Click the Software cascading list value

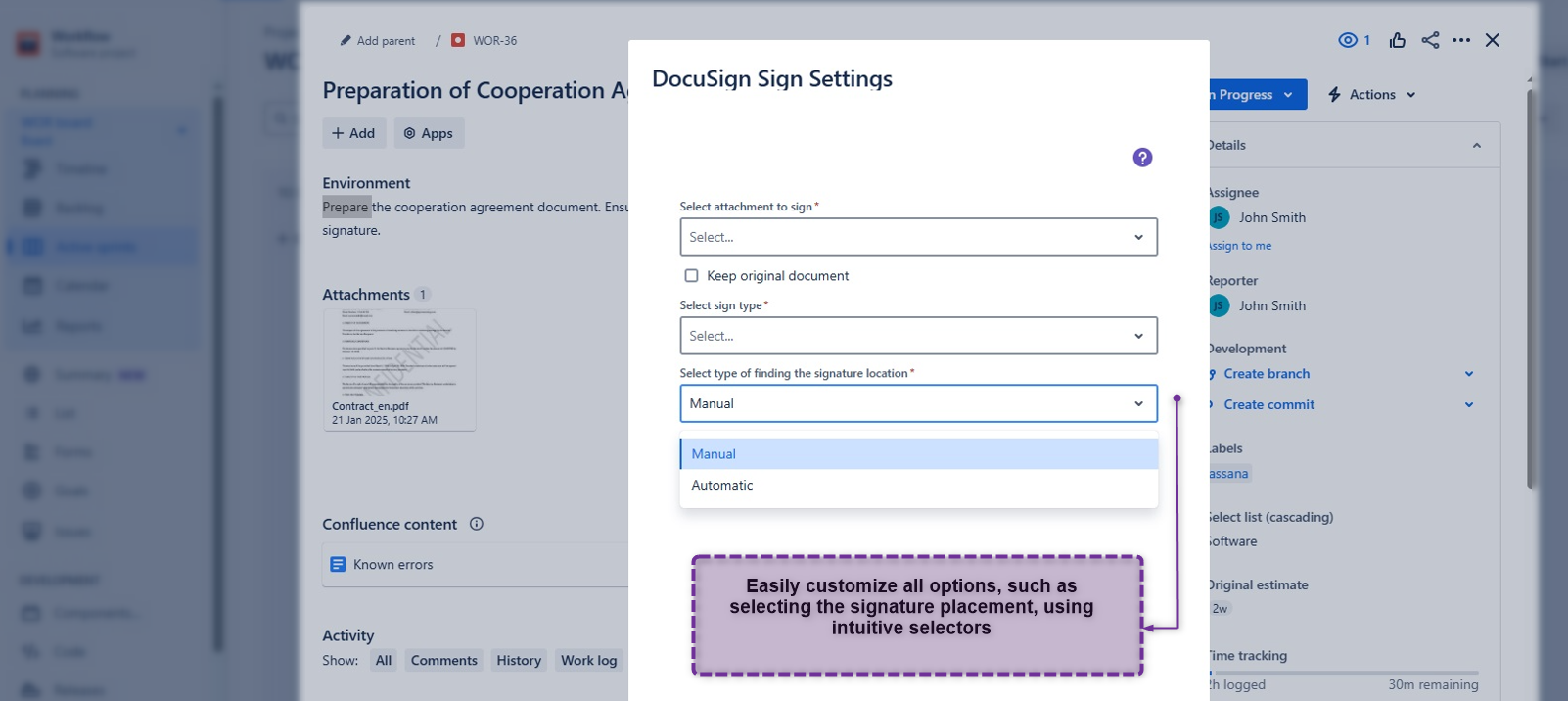coord(1233,541)
